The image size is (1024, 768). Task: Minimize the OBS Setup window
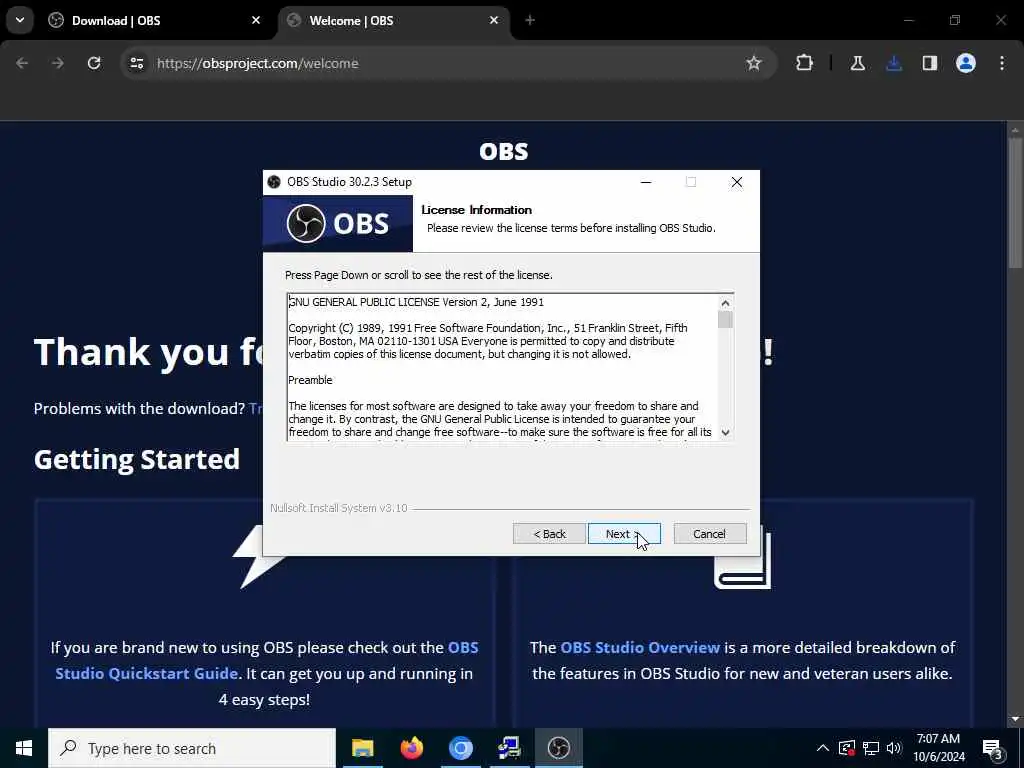pyautogui.click(x=646, y=182)
